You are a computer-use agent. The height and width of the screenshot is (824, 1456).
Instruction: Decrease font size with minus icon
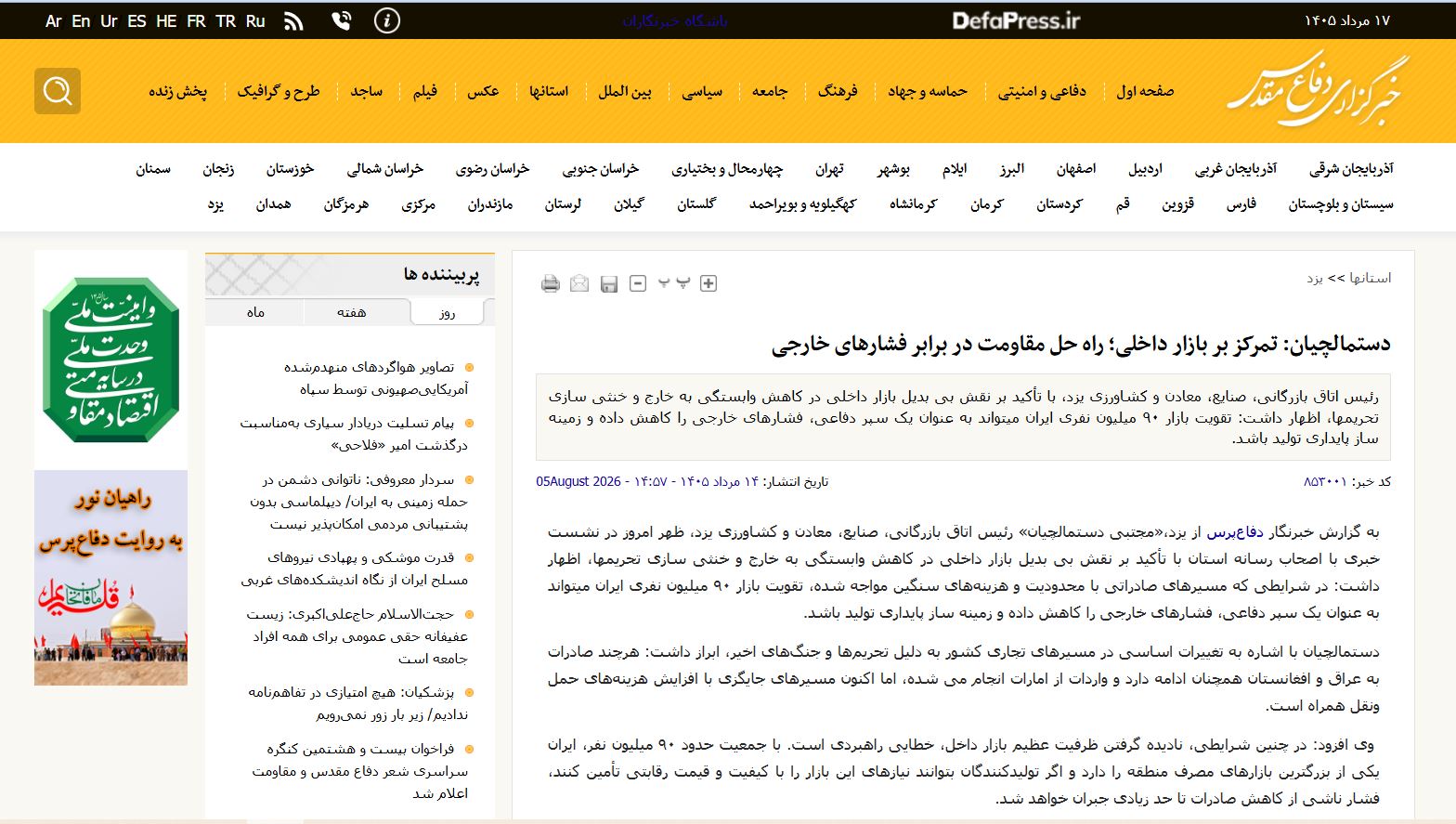point(638,283)
